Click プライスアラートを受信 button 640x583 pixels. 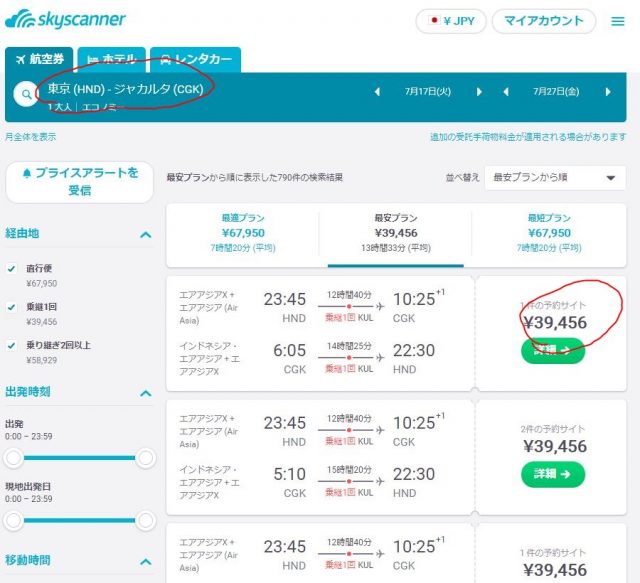(x=80, y=182)
